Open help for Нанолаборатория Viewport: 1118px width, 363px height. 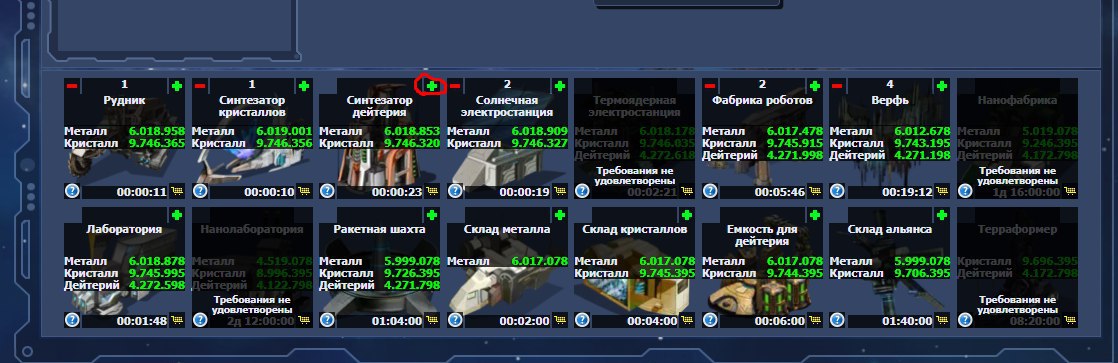click(200, 320)
